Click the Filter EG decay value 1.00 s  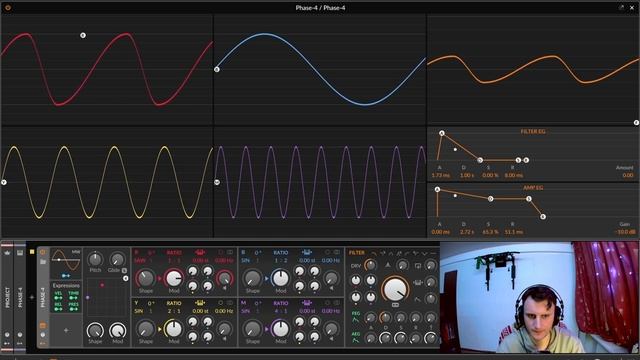point(467,175)
